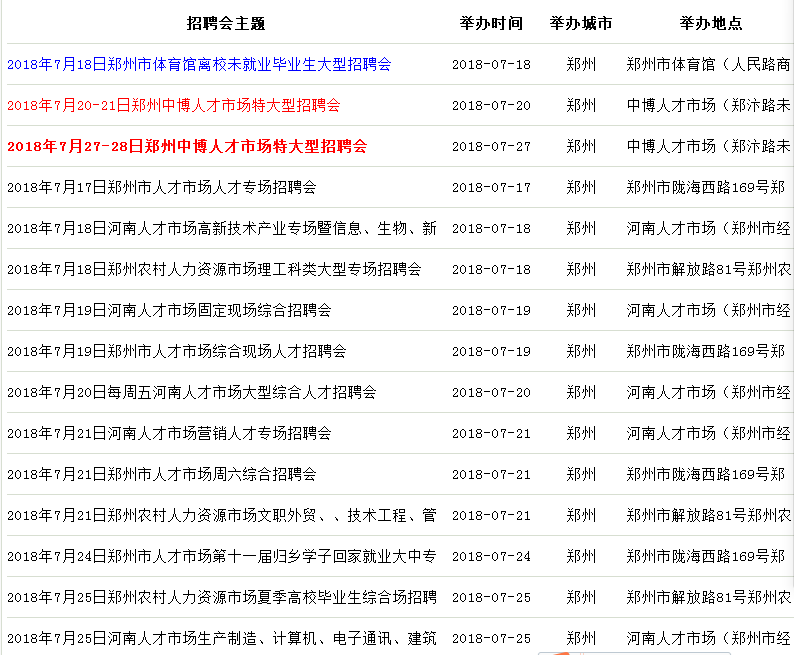Select the date 2018-07-17
The width and height of the screenshot is (794, 655).
[x=491, y=188]
